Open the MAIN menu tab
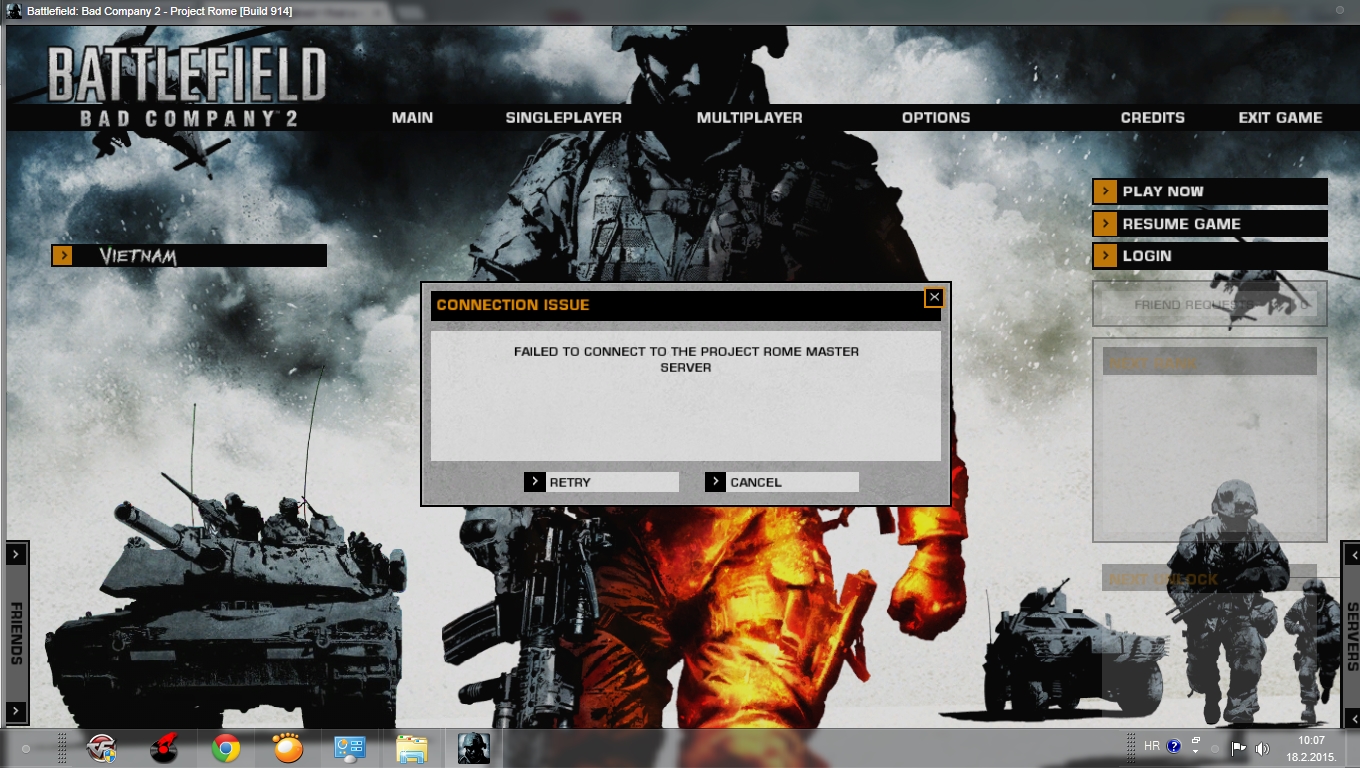The width and height of the screenshot is (1360, 768). (x=412, y=118)
